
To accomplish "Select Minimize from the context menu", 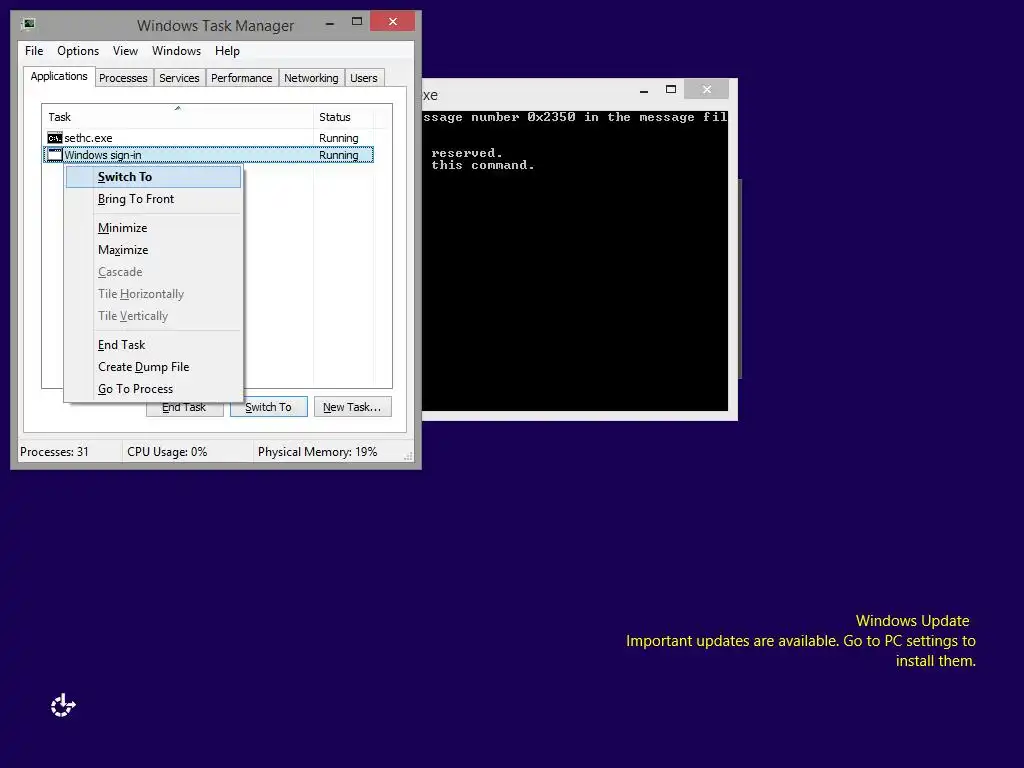I will pyautogui.click(x=153, y=228).
